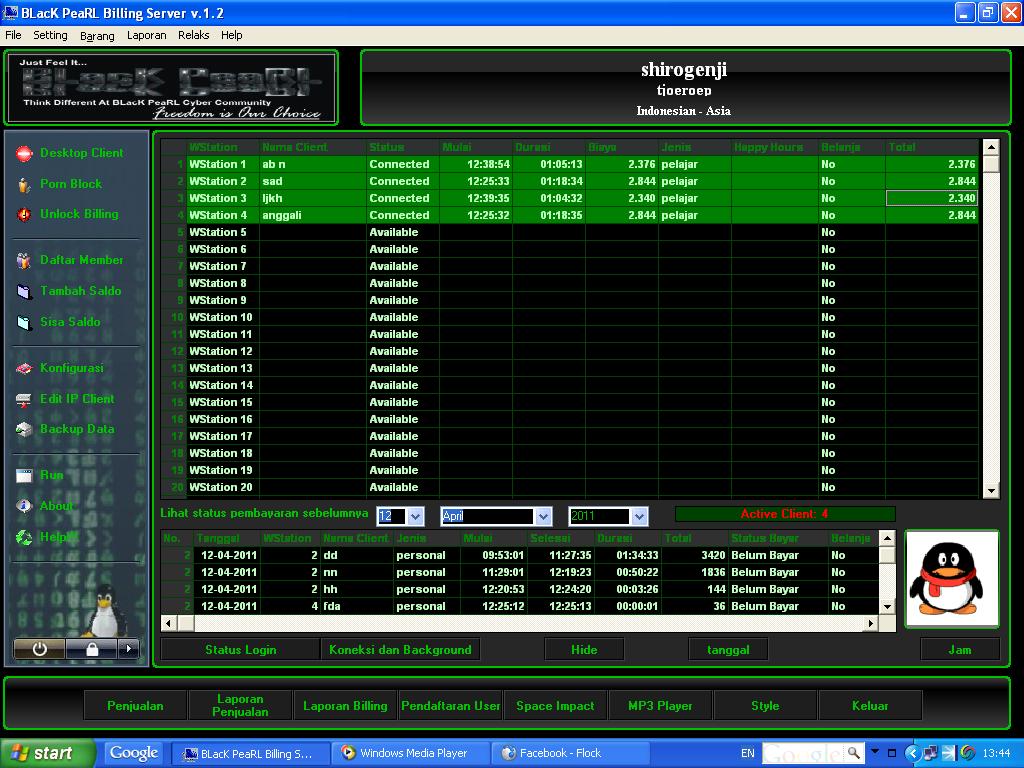Click the Laporan Penjualan button
Viewport: 1024px width, 768px height.
pos(240,705)
